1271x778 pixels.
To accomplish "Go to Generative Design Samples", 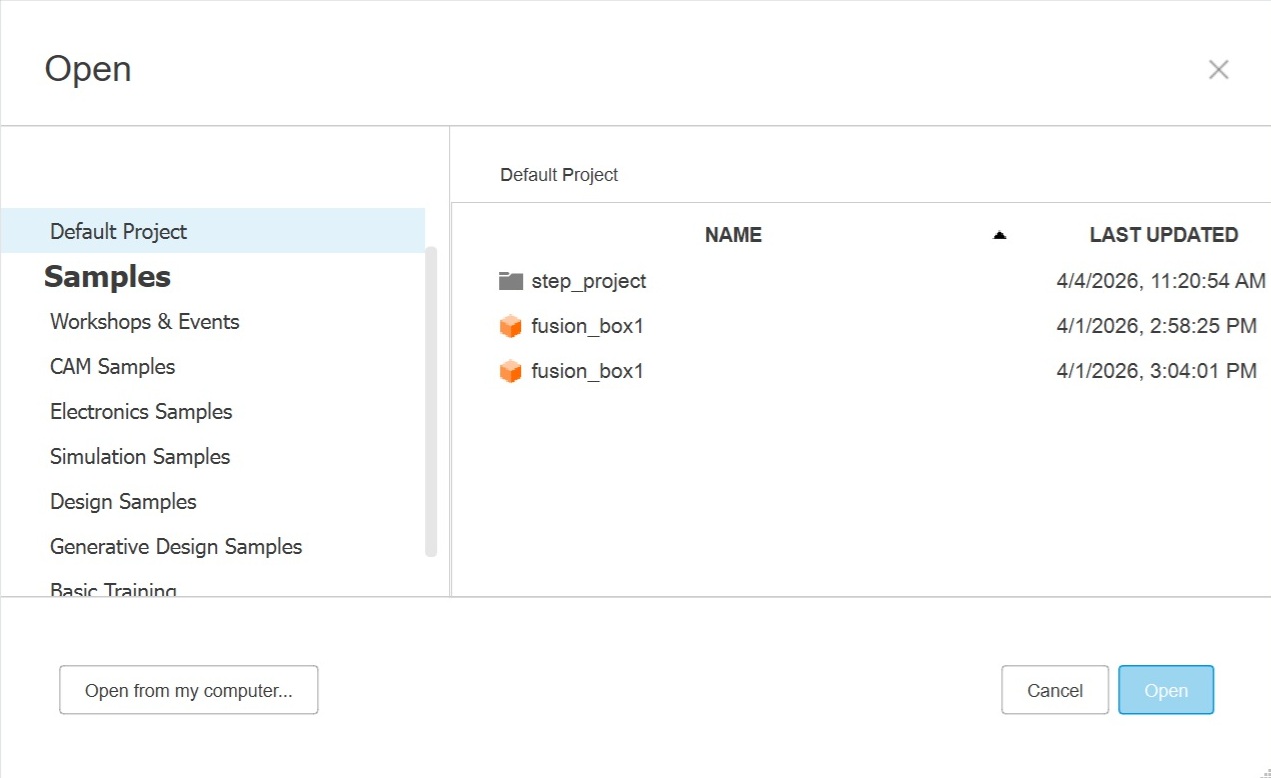I will pyautogui.click(x=176, y=546).
